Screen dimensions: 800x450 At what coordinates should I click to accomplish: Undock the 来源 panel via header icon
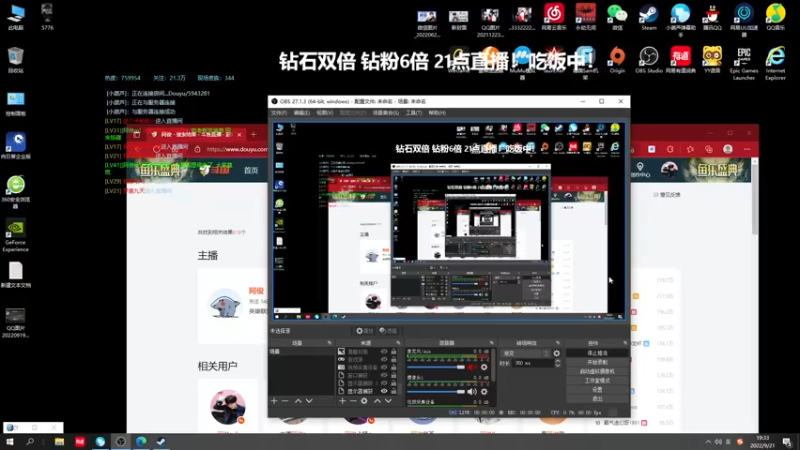point(398,343)
